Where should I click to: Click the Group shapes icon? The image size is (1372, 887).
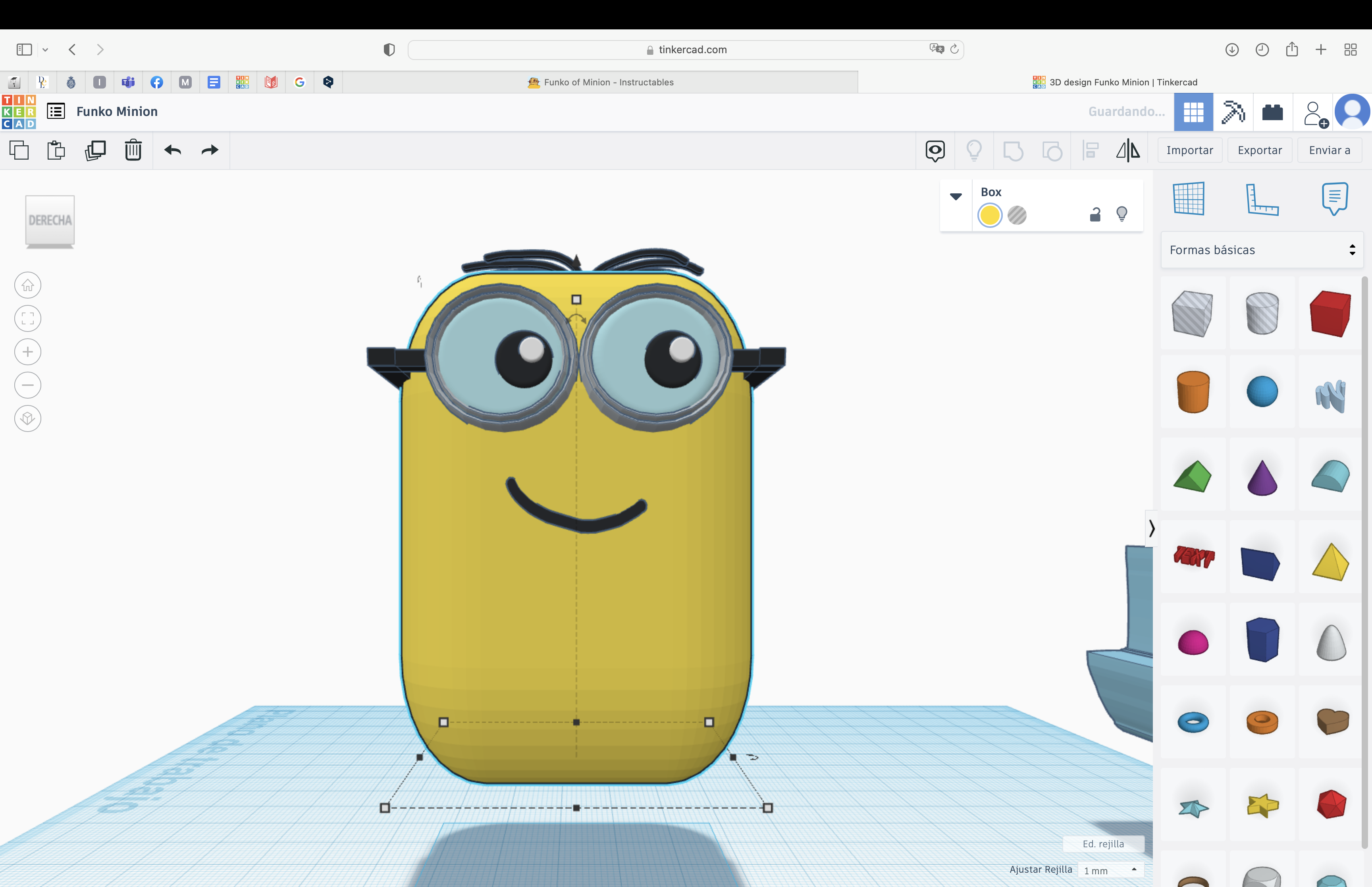click(1013, 151)
